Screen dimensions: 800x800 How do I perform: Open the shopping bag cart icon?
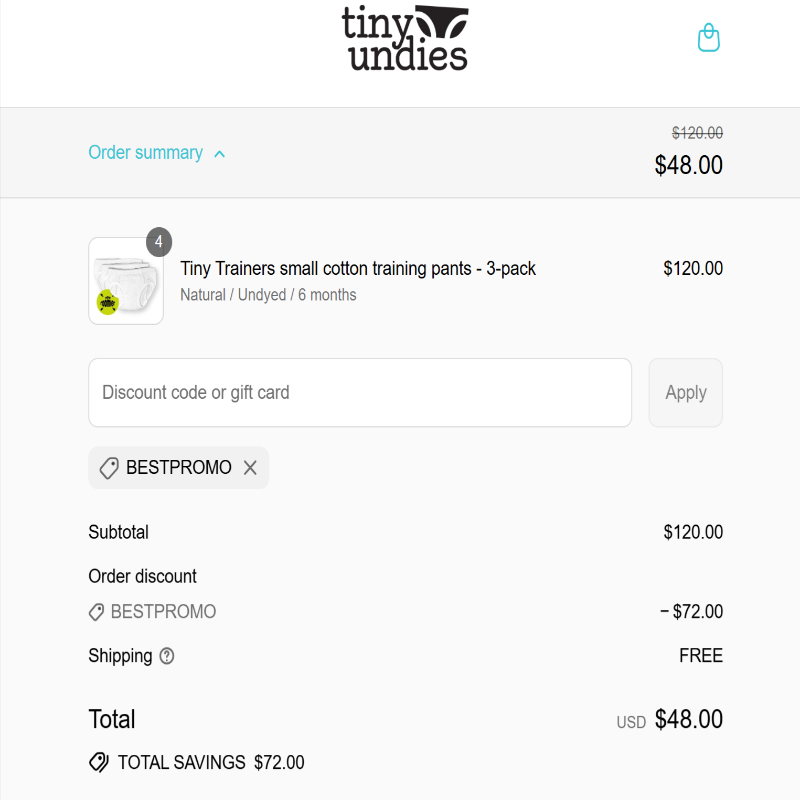tap(708, 37)
